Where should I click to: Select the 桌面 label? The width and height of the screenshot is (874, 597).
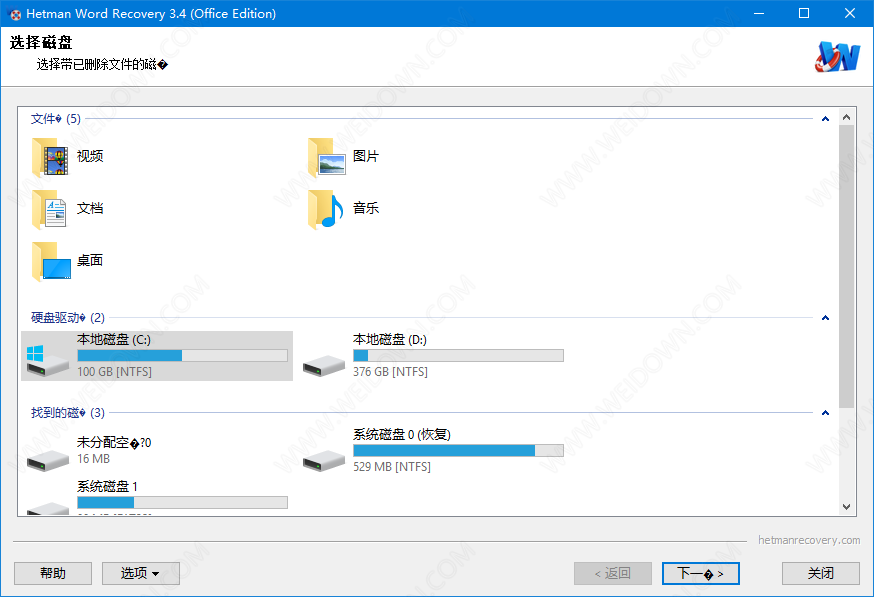(x=90, y=260)
